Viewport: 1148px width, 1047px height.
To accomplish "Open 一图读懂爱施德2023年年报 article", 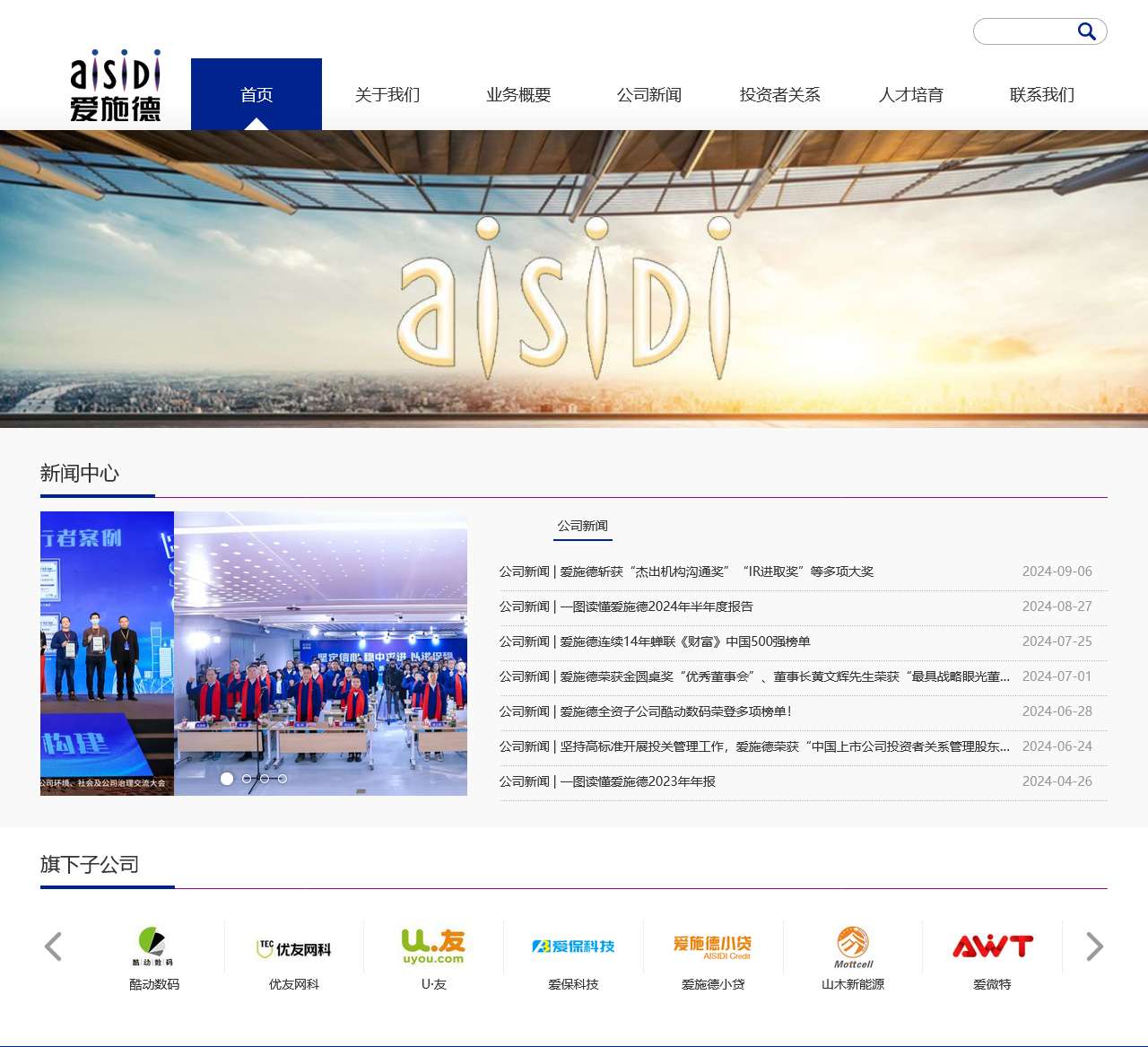I will point(607,781).
